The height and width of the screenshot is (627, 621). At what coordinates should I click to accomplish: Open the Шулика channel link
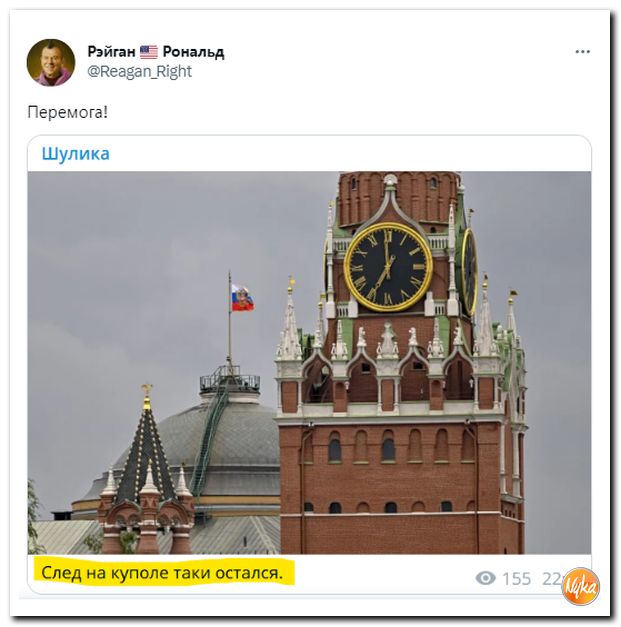pos(76,154)
